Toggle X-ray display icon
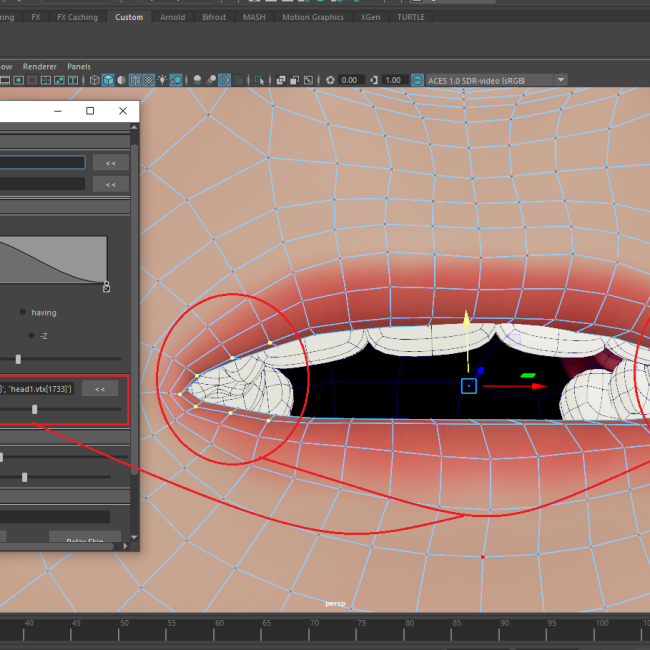 point(281,80)
